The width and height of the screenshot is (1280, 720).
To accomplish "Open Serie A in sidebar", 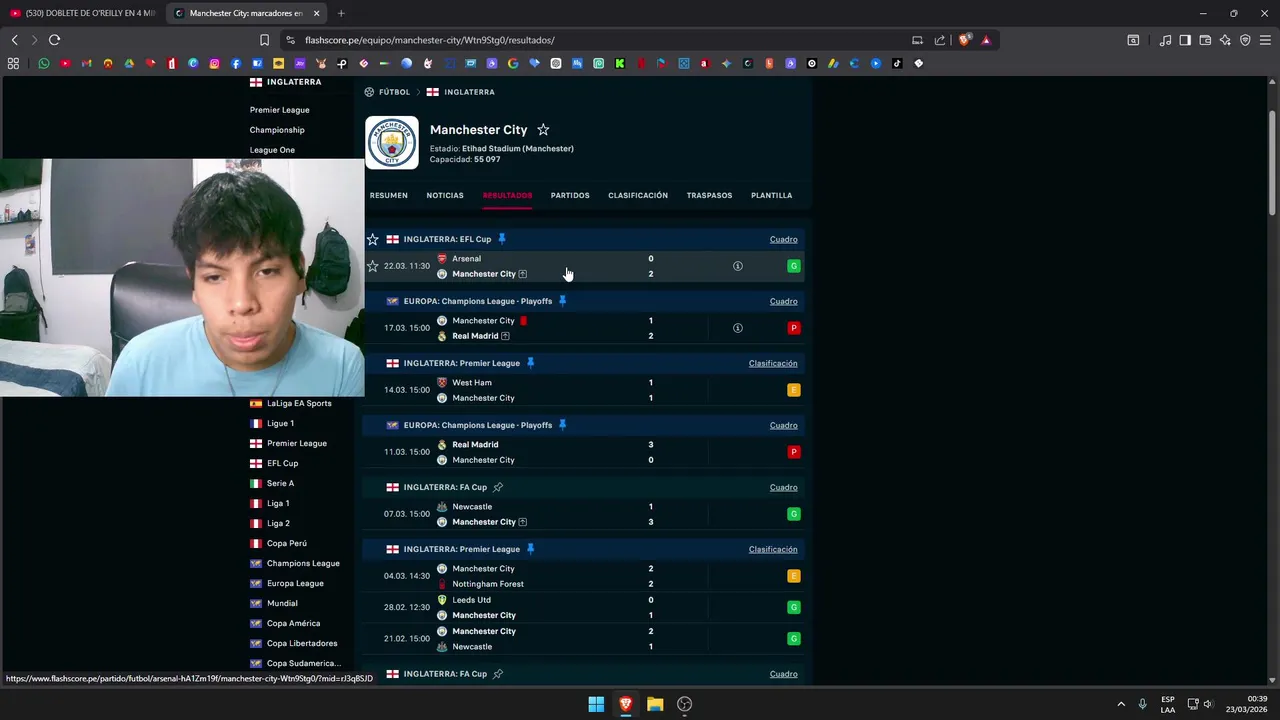I will pyautogui.click(x=280, y=483).
